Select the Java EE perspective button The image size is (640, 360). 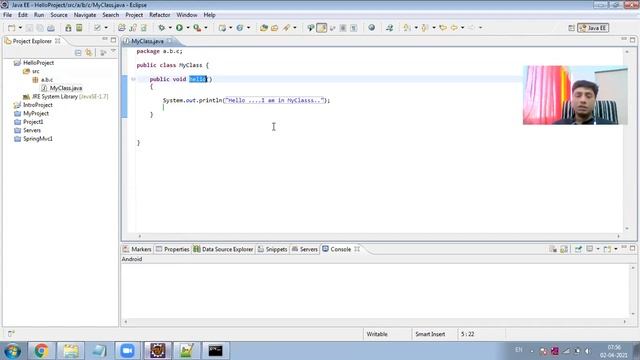tap(593, 28)
